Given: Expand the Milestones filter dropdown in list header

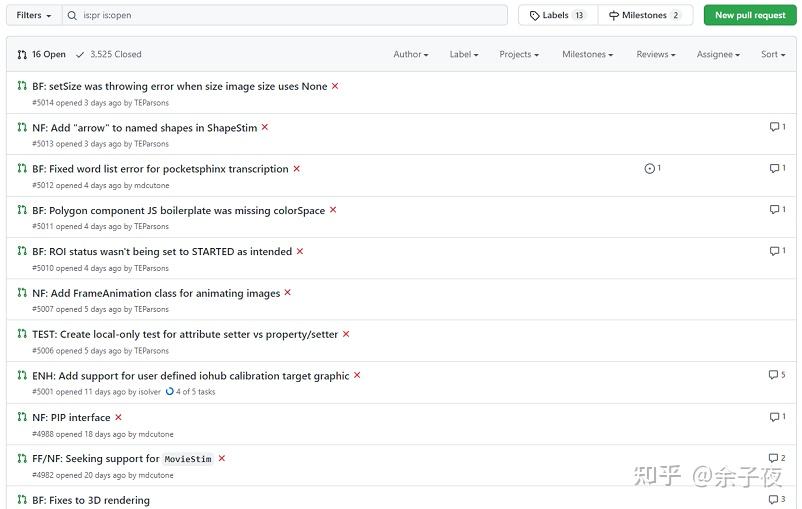Looking at the screenshot, I should 587,54.
